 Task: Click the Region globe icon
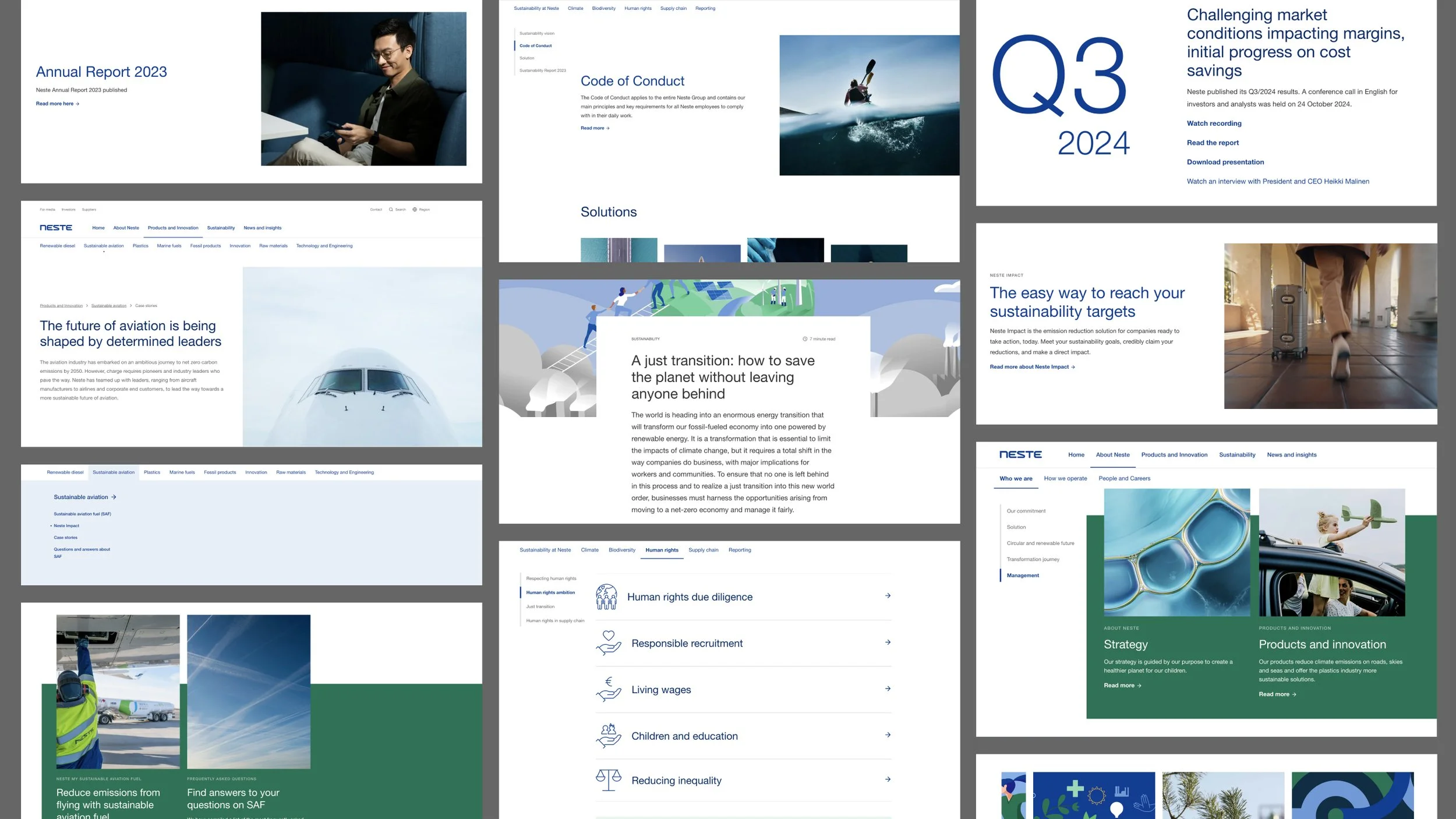[x=415, y=210]
